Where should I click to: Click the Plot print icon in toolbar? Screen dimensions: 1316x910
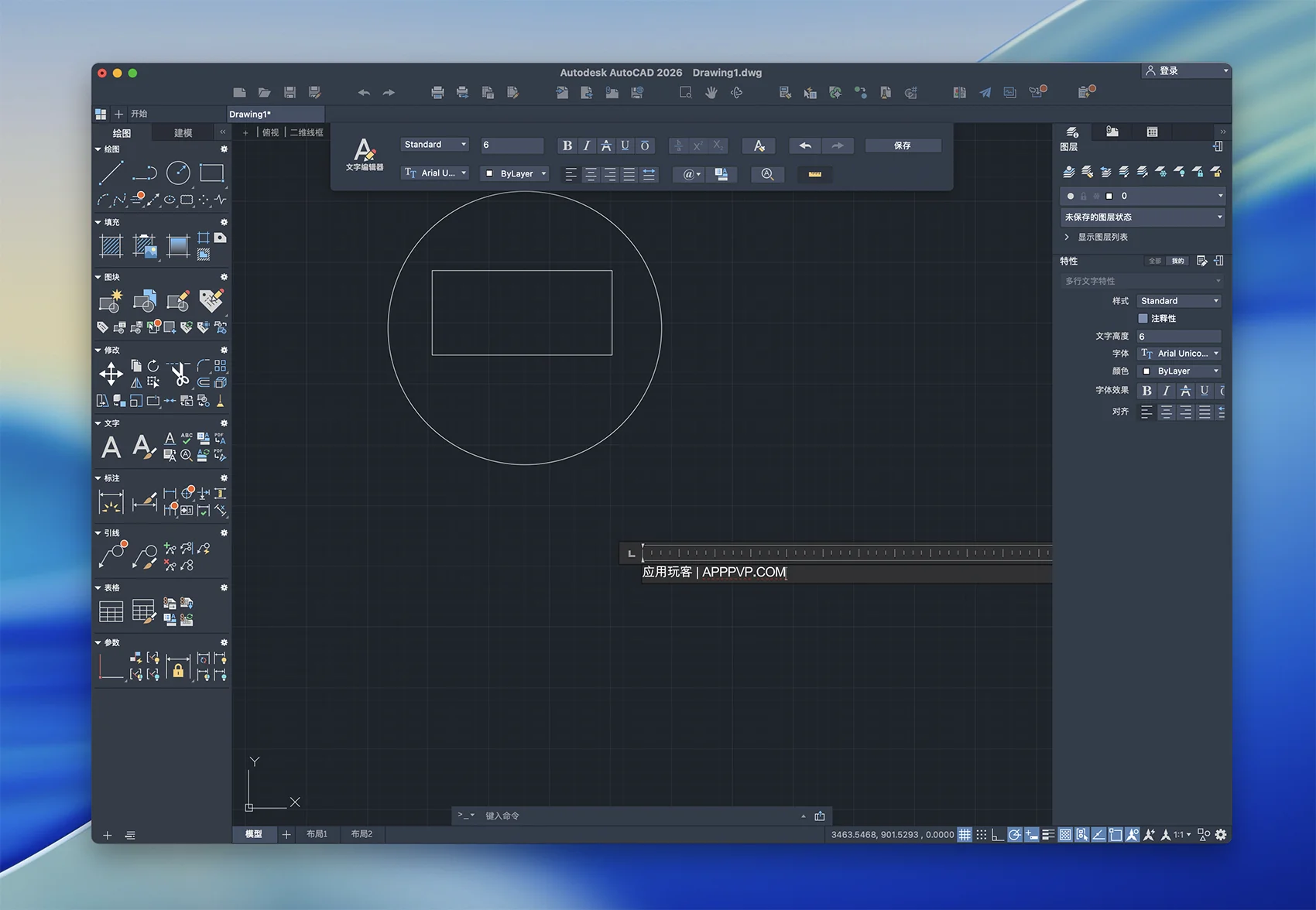(437, 93)
